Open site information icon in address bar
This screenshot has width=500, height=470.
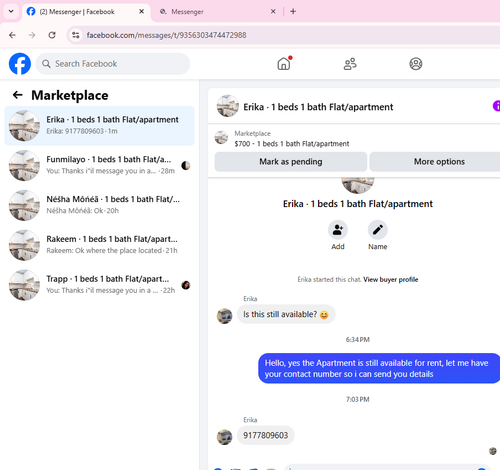(76, 35)
